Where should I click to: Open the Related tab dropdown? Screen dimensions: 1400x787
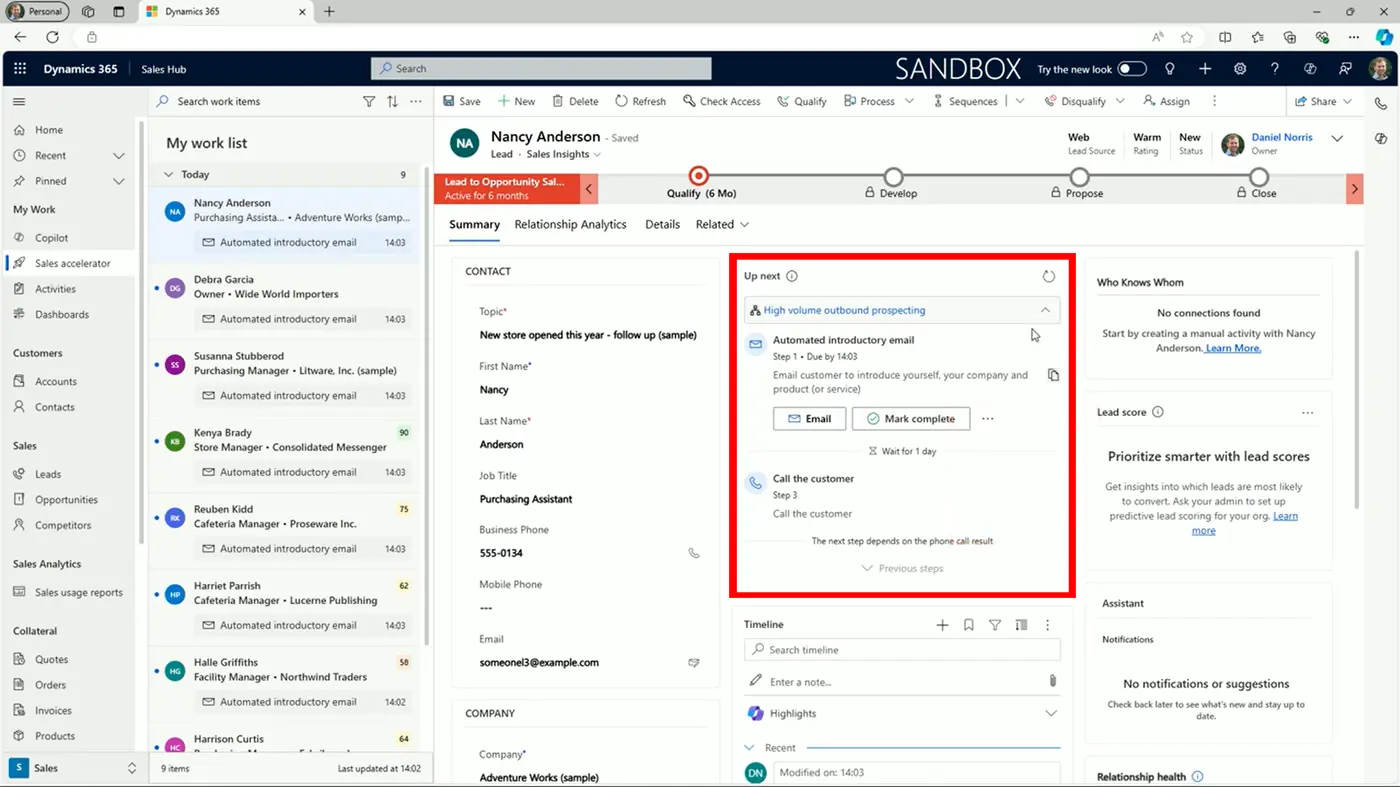click(x=742, y=224)
